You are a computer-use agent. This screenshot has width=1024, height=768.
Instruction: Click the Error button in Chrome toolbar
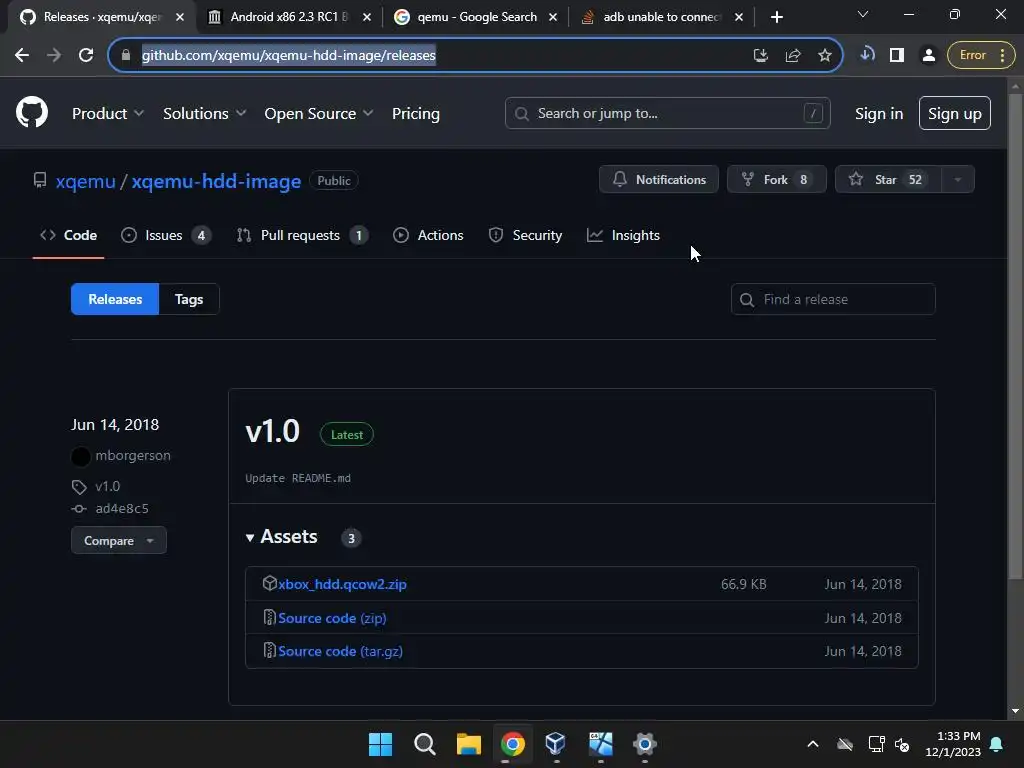click(x=972, y=55)
